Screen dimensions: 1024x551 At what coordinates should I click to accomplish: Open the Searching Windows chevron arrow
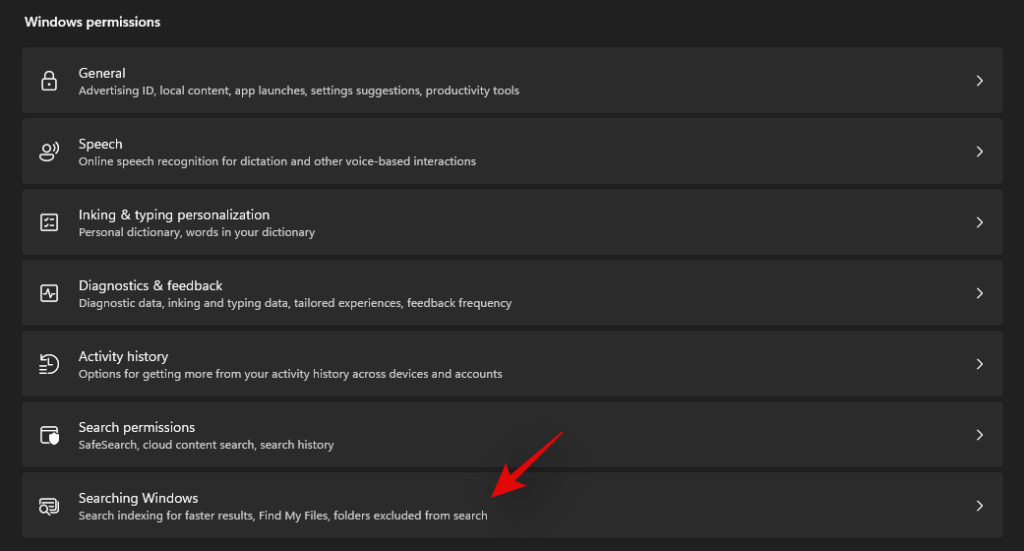(980, 506)
